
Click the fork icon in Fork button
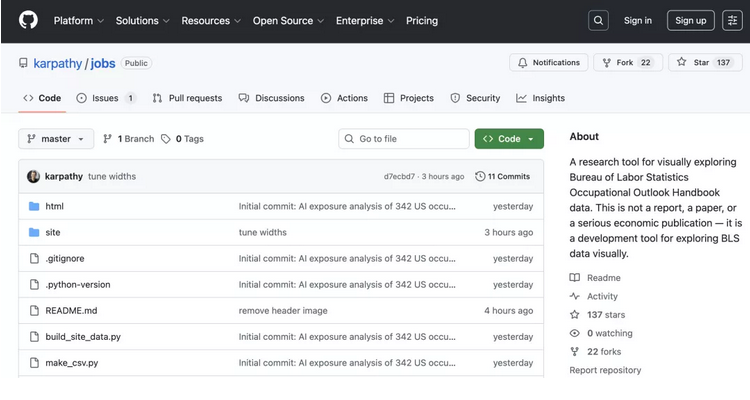607,63
